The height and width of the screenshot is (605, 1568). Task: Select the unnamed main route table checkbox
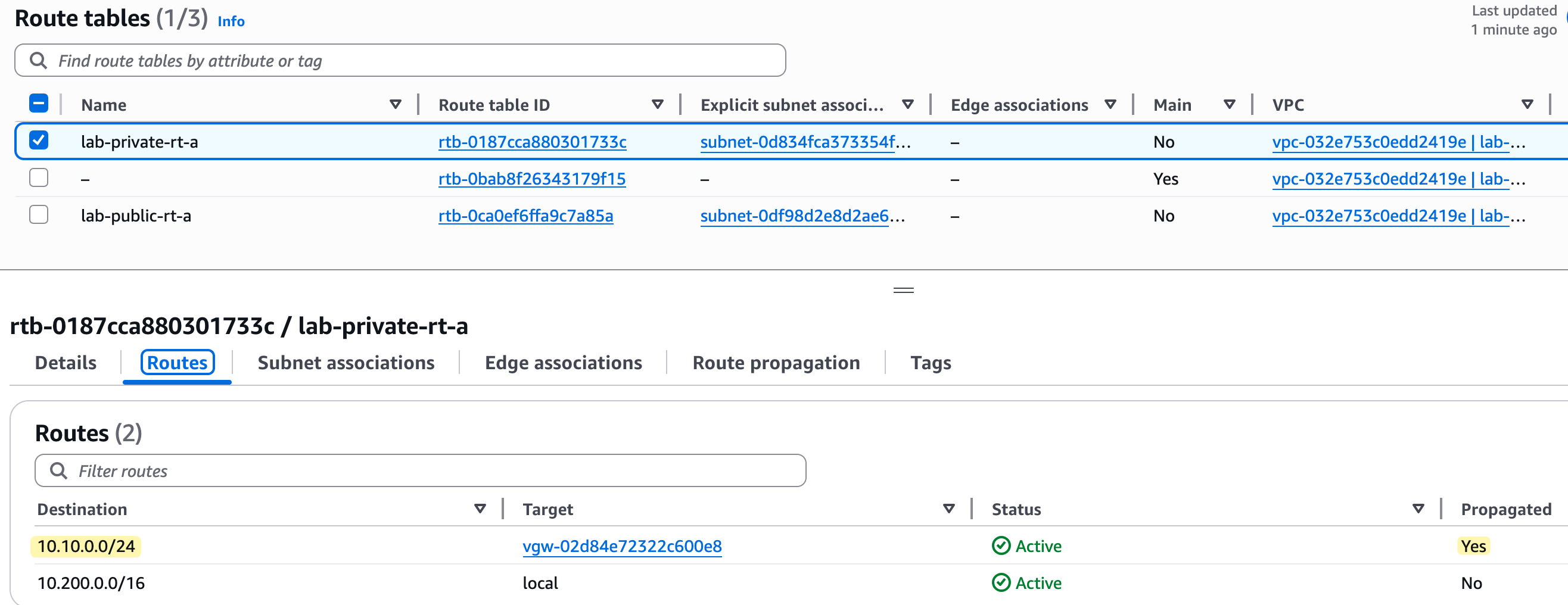39,177
